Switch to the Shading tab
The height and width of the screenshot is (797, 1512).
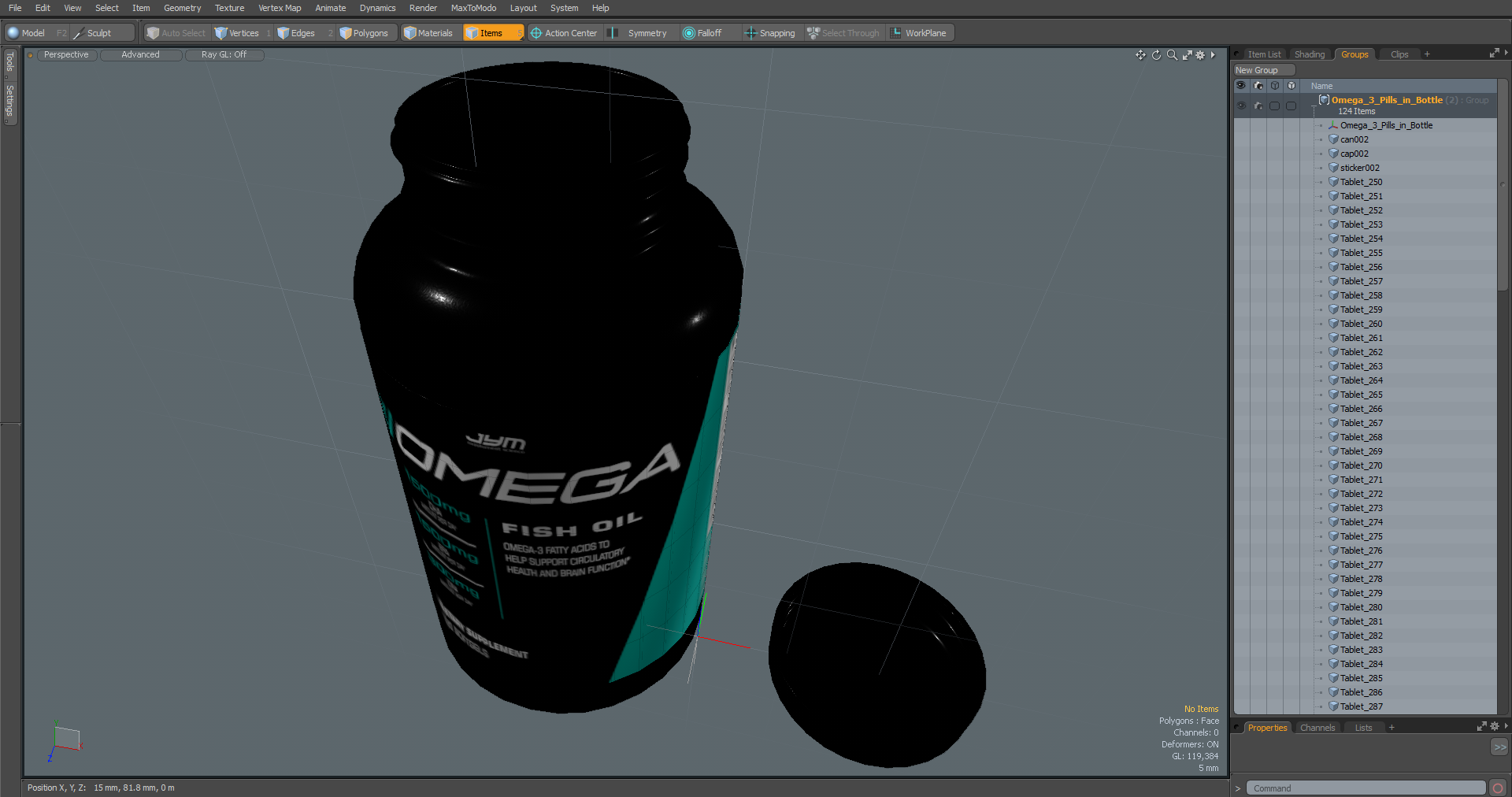(x=1310, y=54)
